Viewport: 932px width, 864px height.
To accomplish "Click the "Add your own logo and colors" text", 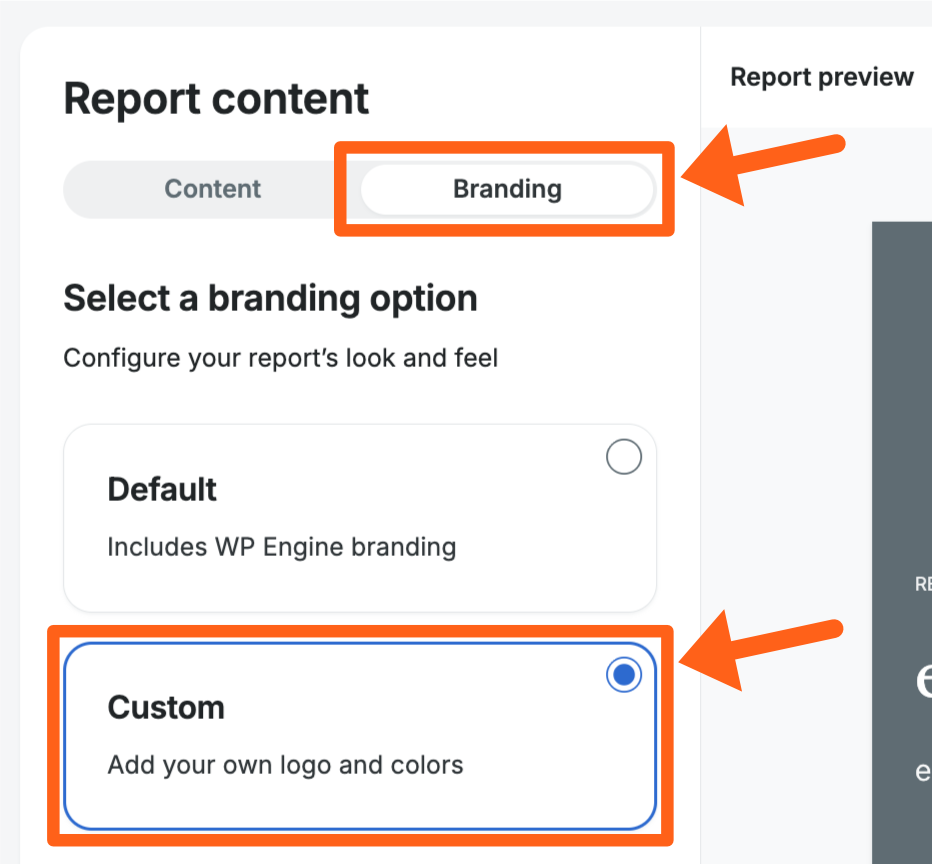I will coord(285,766).
